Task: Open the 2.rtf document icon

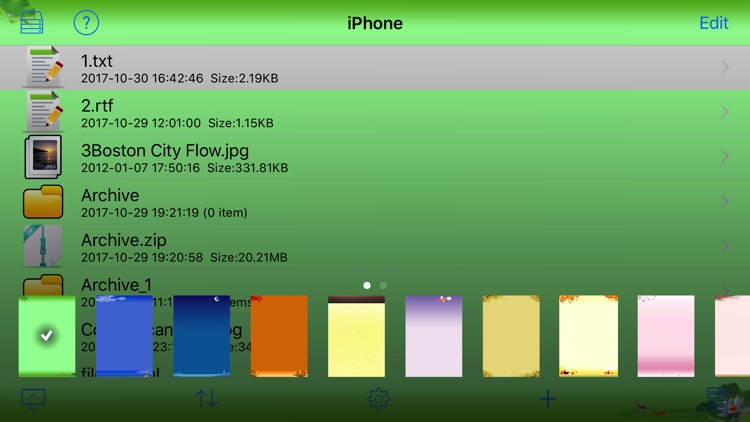Action: [x=44, y=111]
